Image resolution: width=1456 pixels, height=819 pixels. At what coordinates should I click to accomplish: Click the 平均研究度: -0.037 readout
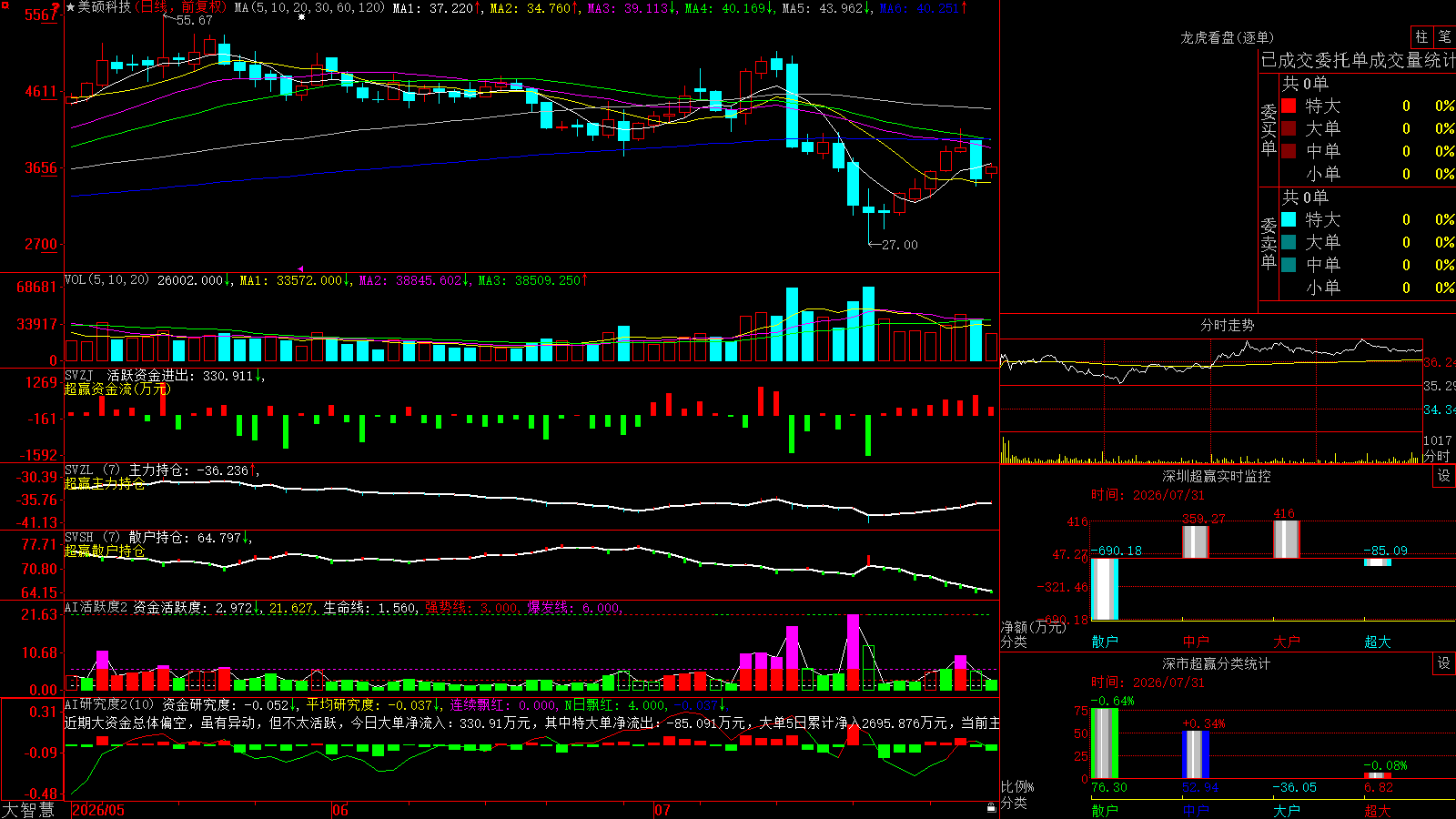[369, 705]
